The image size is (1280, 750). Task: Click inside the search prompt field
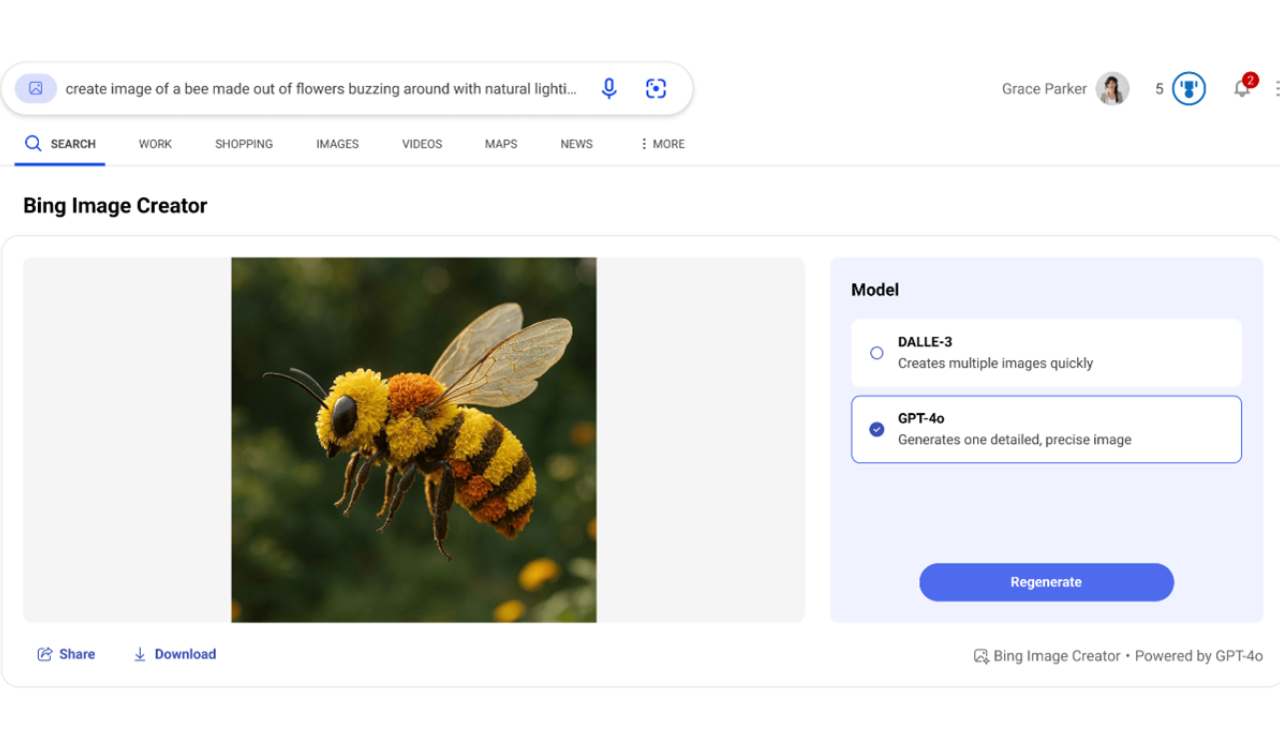320,88
